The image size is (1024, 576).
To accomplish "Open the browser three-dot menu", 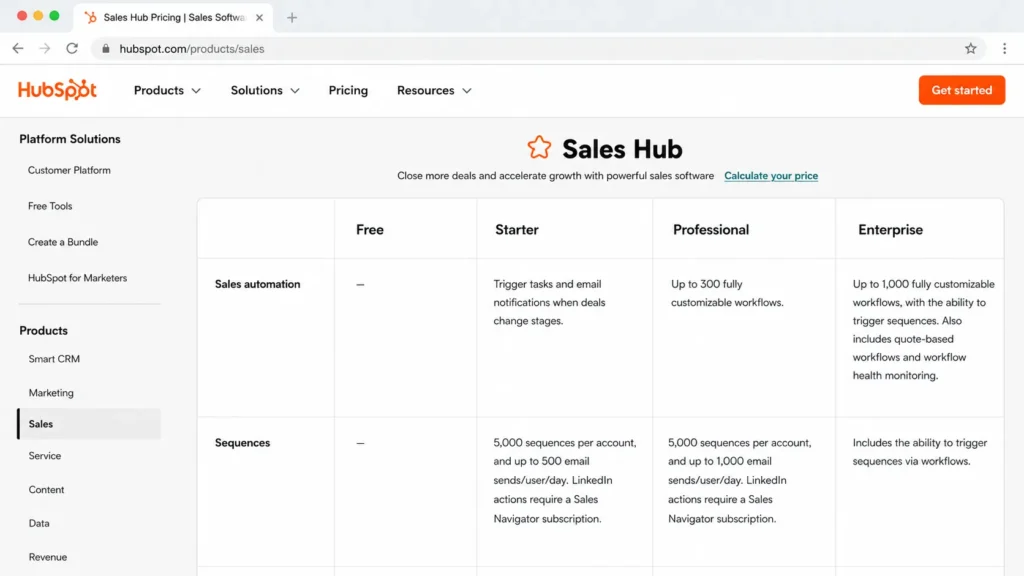I will click(1004, 48).
